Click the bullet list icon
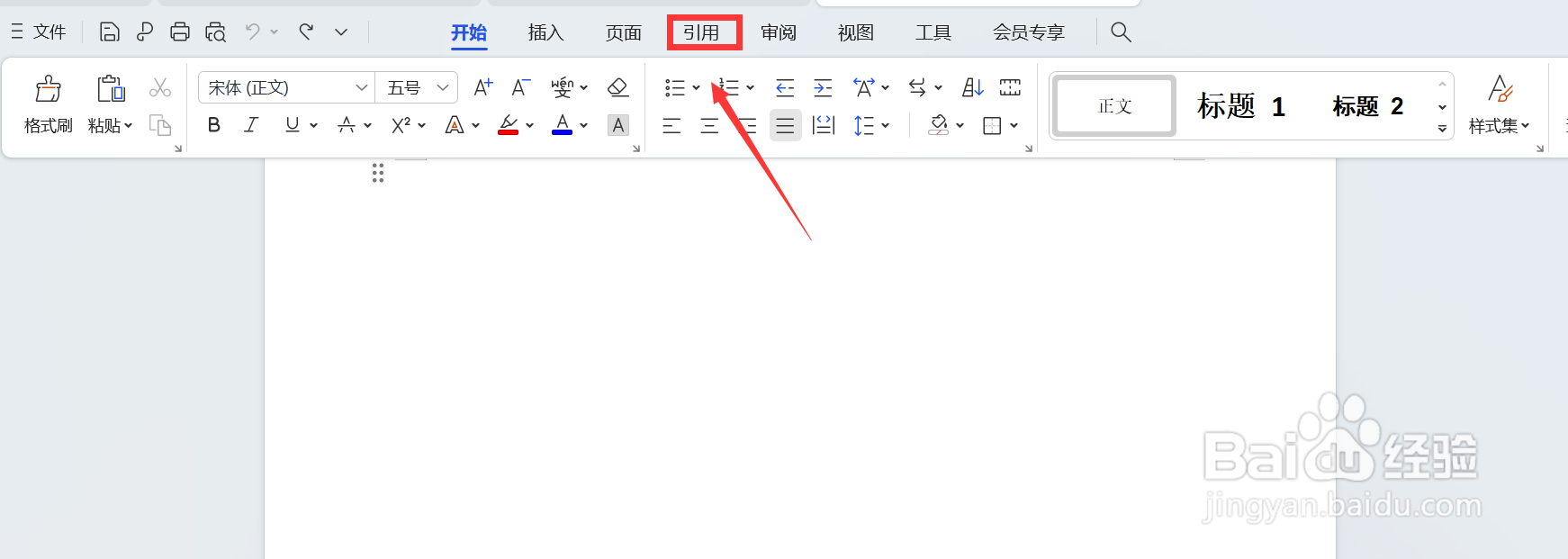This screenshot has height=559, width=1568. tap(674, 87)
